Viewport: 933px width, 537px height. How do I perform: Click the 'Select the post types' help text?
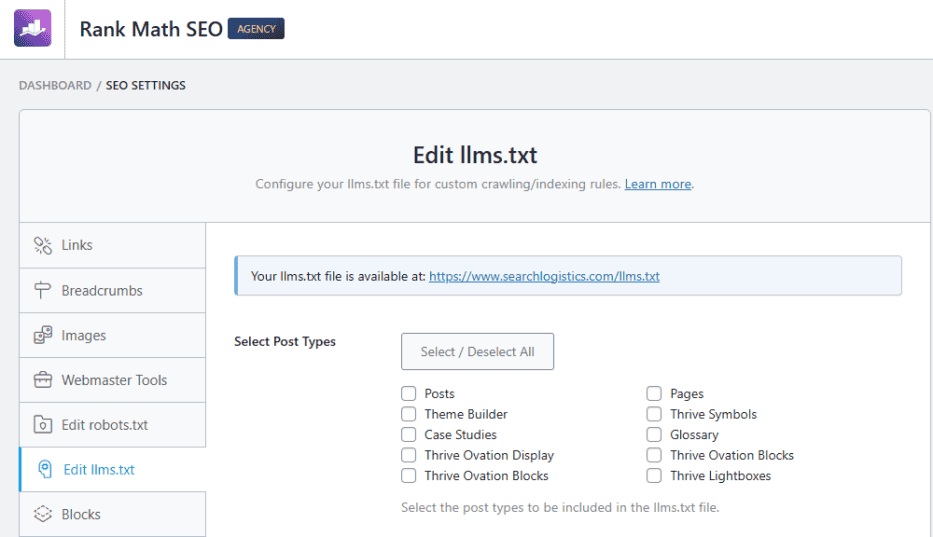pos(560,507)
